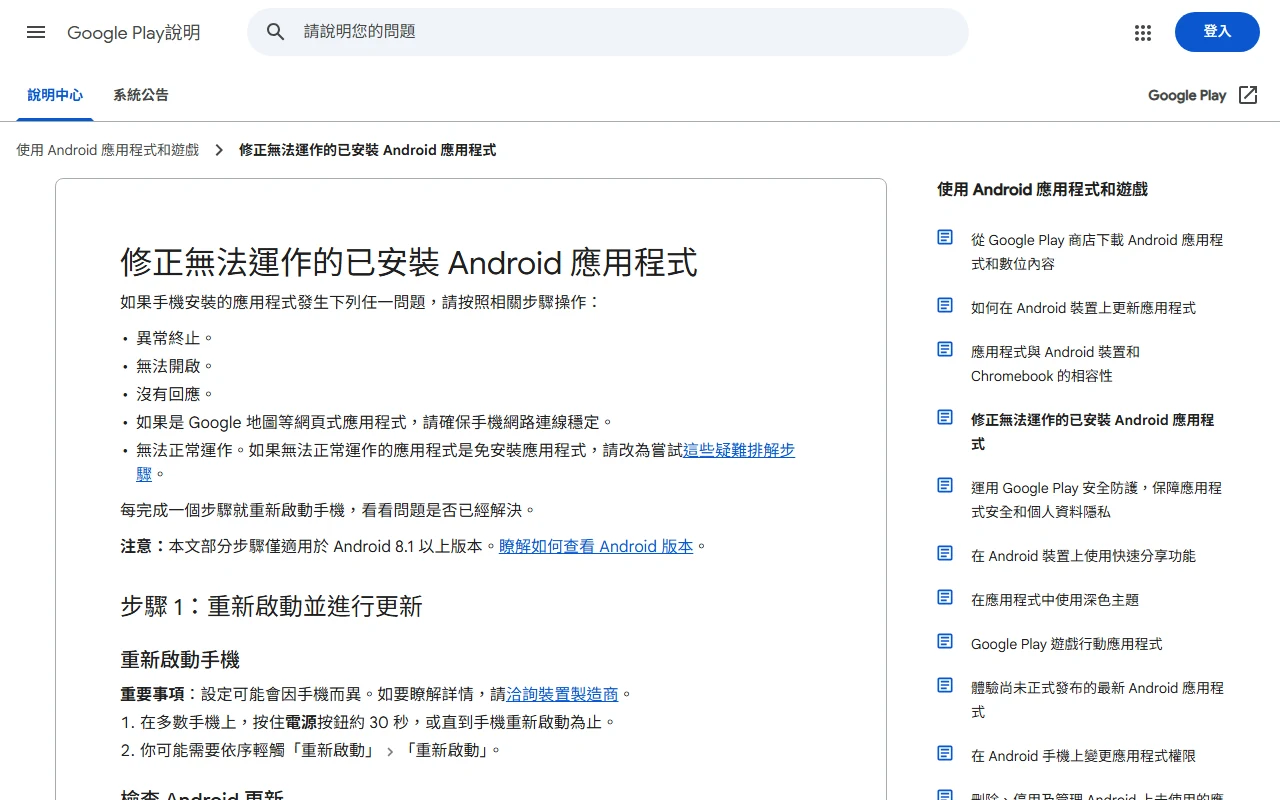The height and width of the screenshot is (800, 1280).
Task: Switch to the 系統公告 tab
Action: (x=141, y=95)
